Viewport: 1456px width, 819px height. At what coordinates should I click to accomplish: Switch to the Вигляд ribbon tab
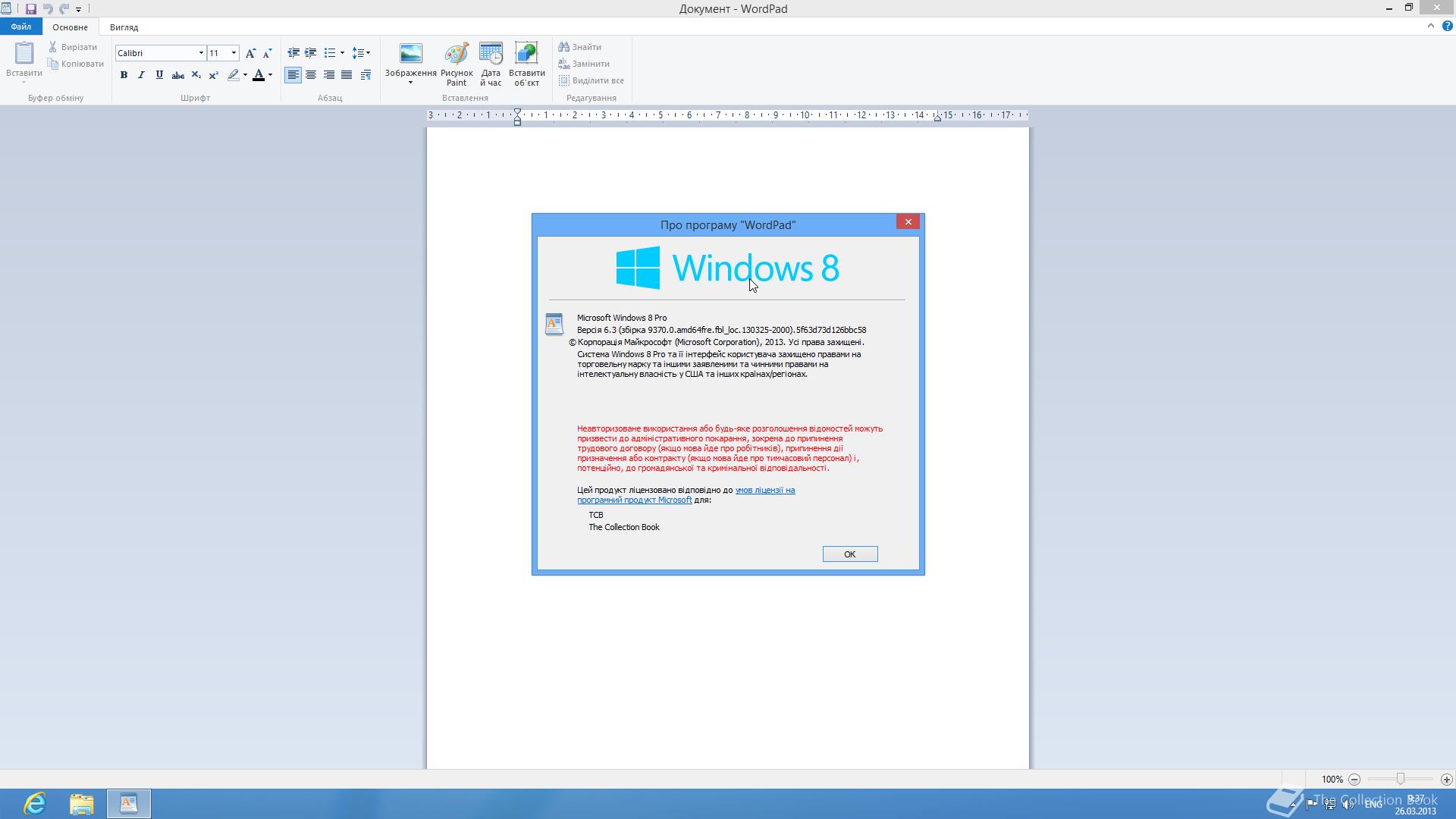pyautogui.click(x=124, y=27)
